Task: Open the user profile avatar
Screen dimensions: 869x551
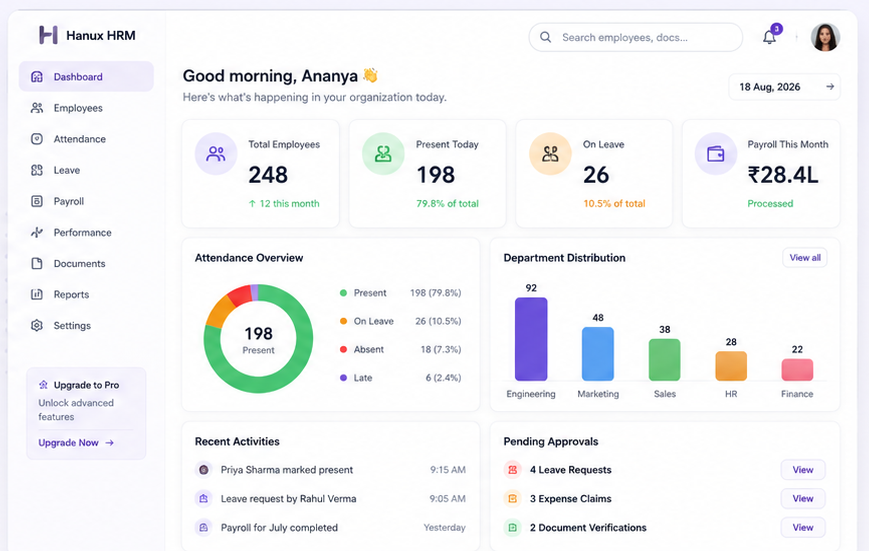Action: pos(825,37)
